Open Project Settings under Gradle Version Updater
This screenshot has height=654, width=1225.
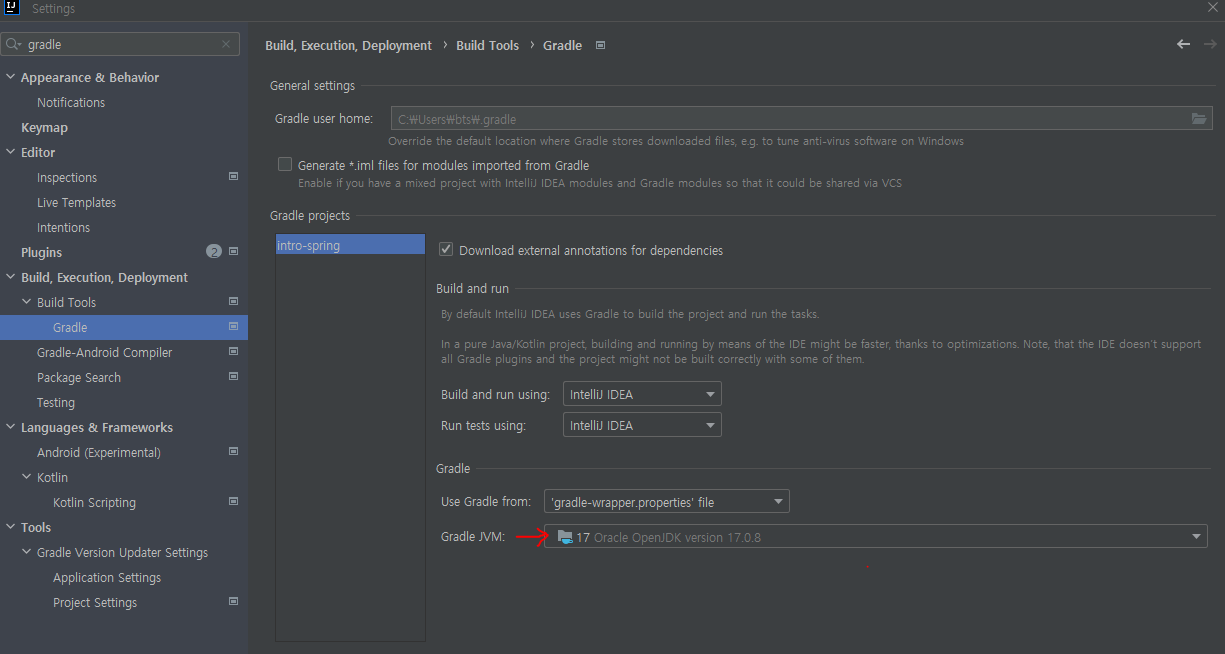click(x=95, y=602)
